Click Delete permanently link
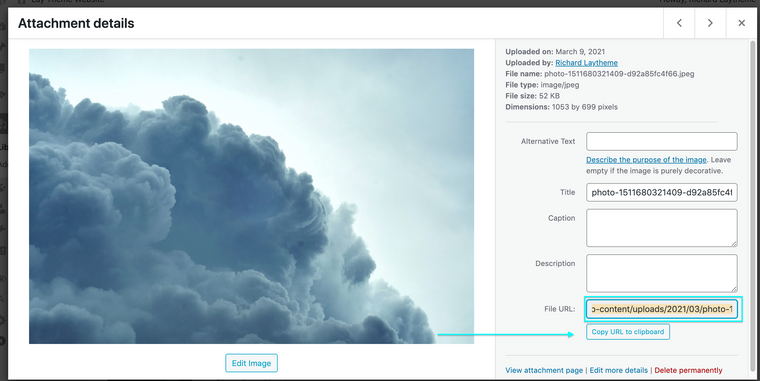 [x=688, y=370]
